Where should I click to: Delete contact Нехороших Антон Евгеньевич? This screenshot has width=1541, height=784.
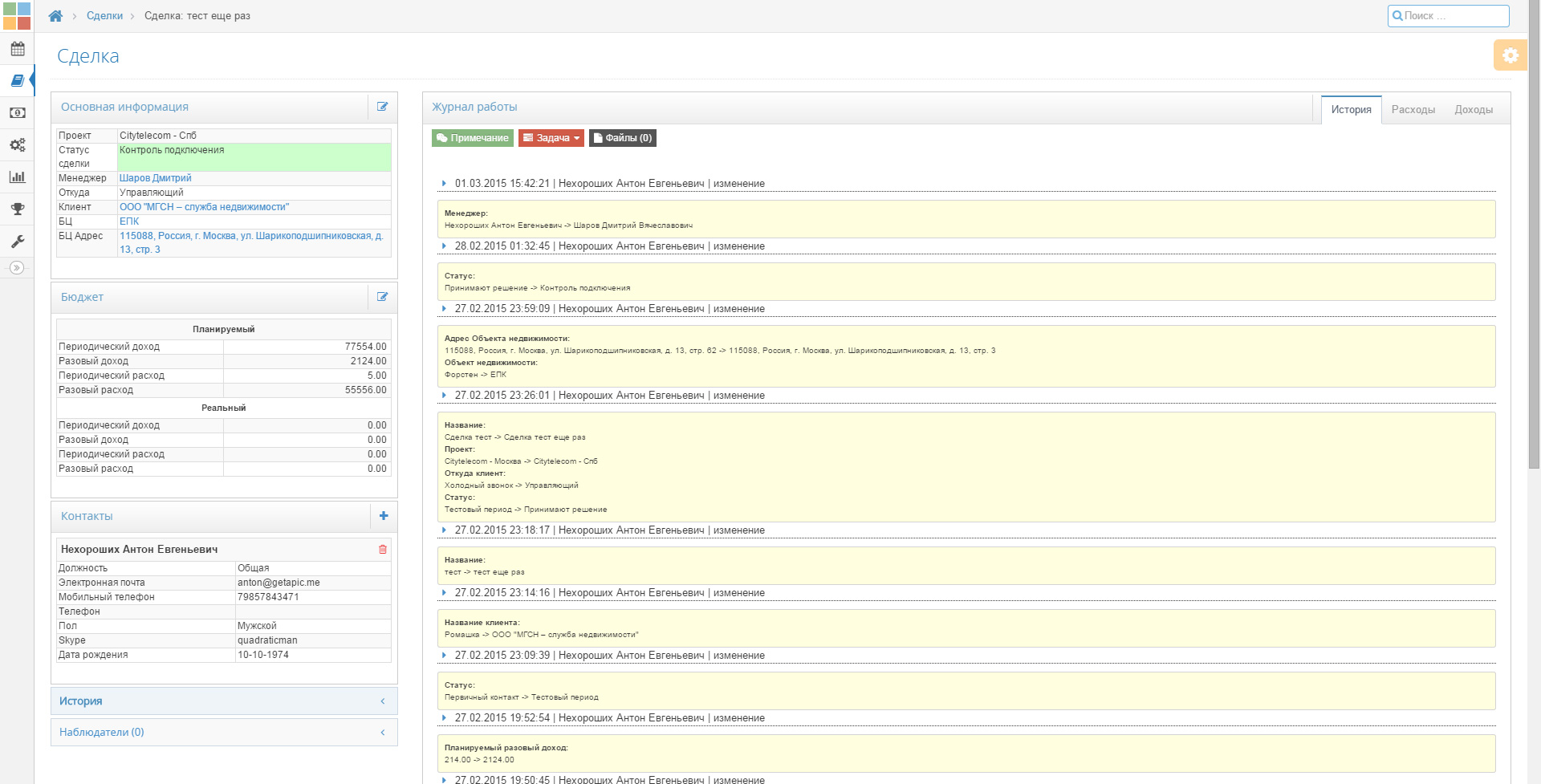point(383,550)
